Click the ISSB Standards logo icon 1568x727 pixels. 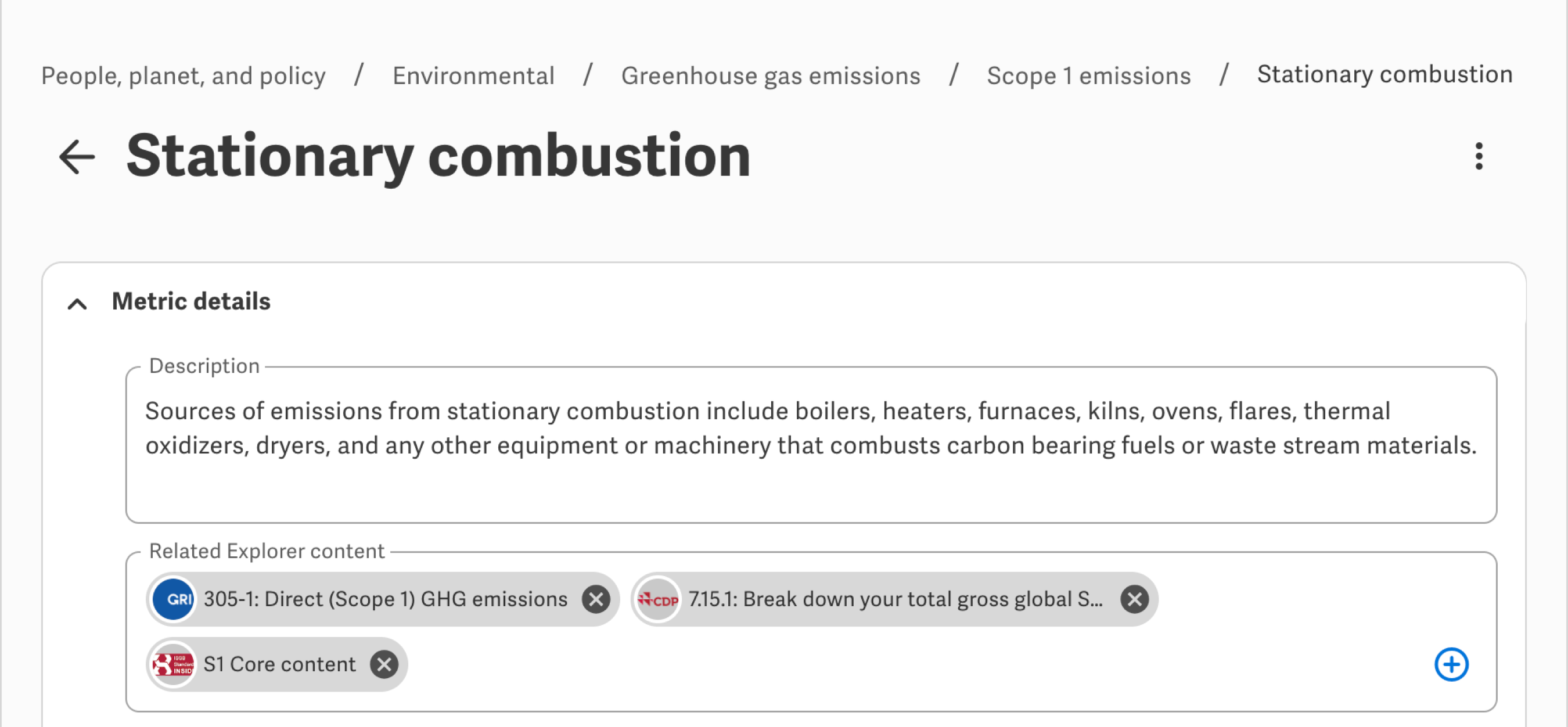click(x=174, y=664)
